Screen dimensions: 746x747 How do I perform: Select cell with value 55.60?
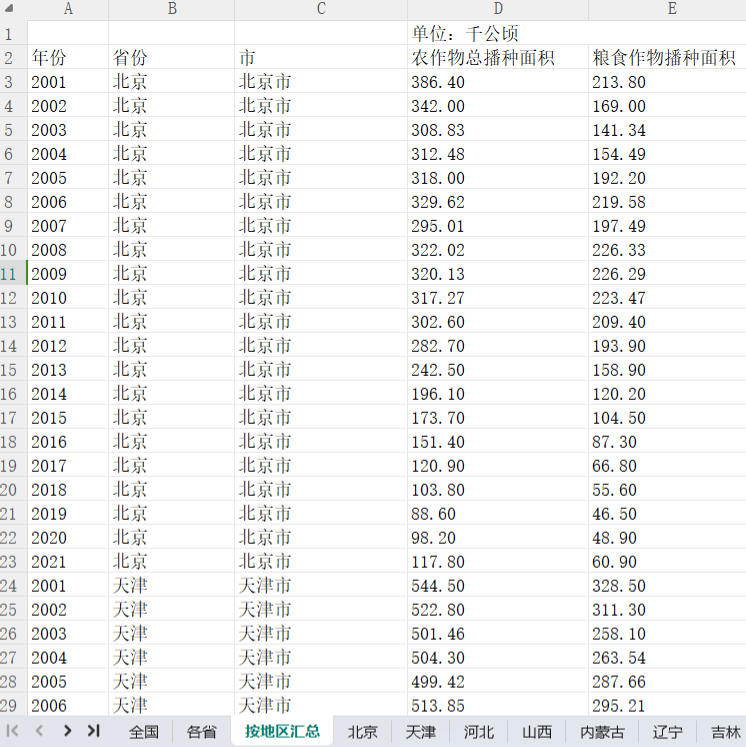(667, 490)
